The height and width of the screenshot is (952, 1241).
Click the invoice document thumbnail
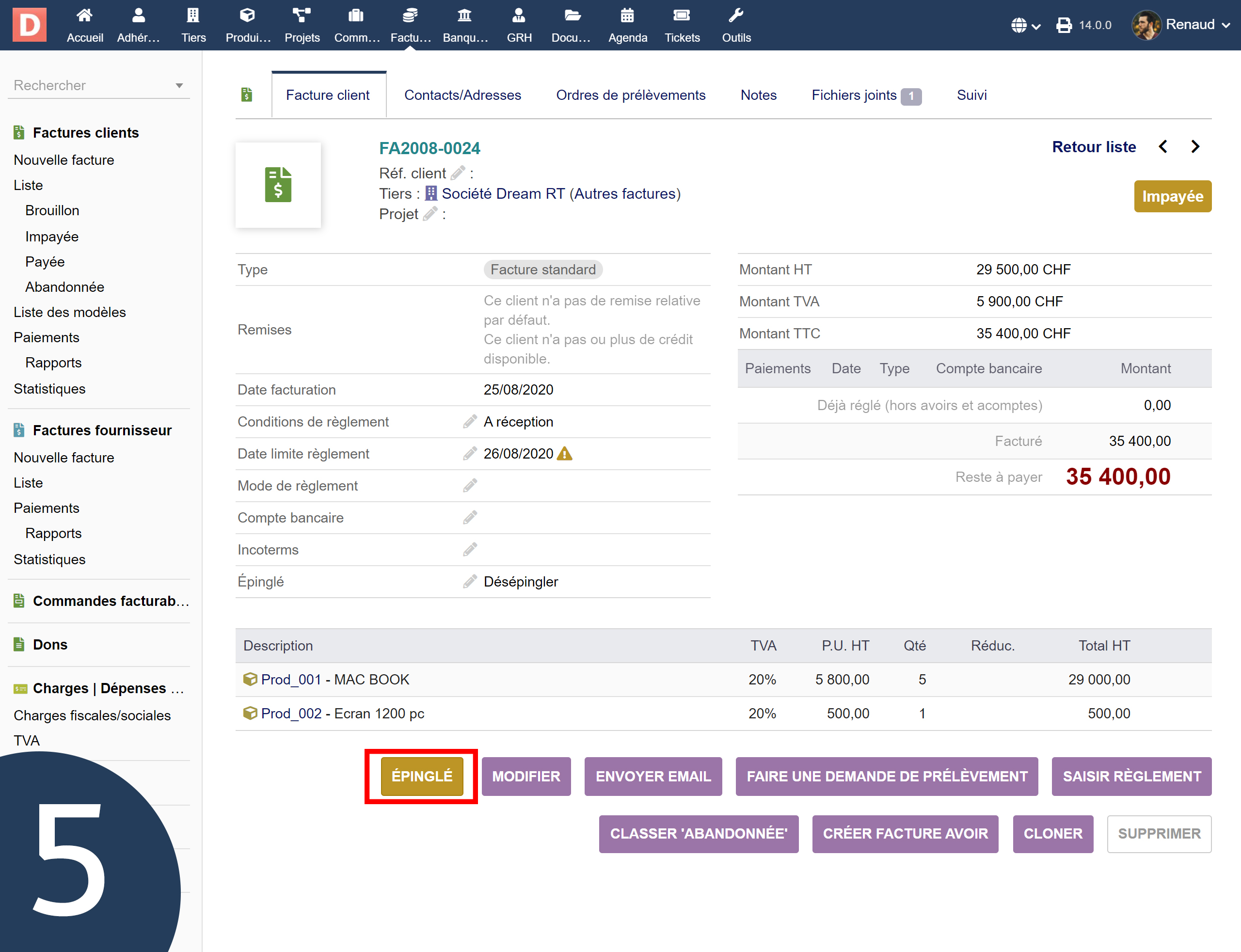point(278,185)
